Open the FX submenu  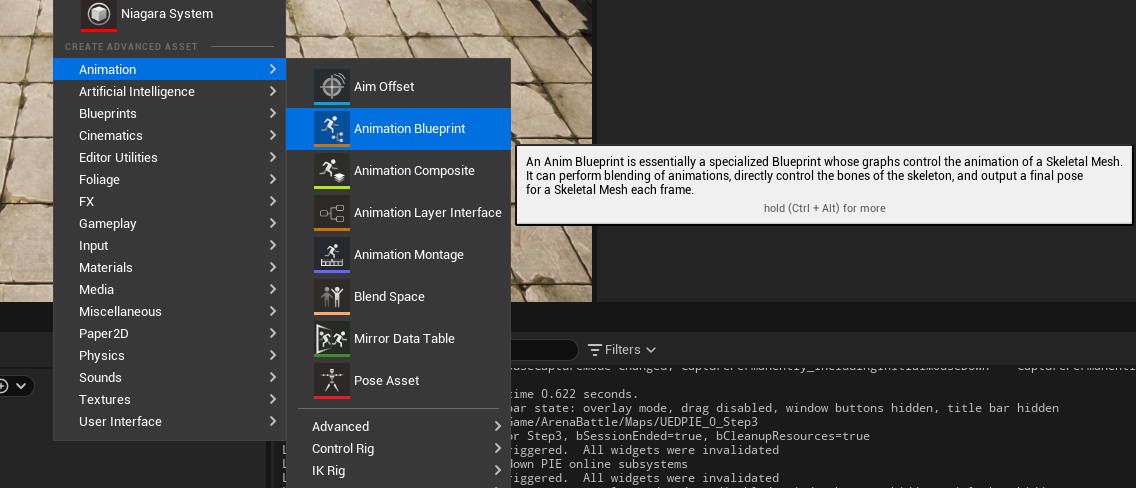tap(170, 201)
